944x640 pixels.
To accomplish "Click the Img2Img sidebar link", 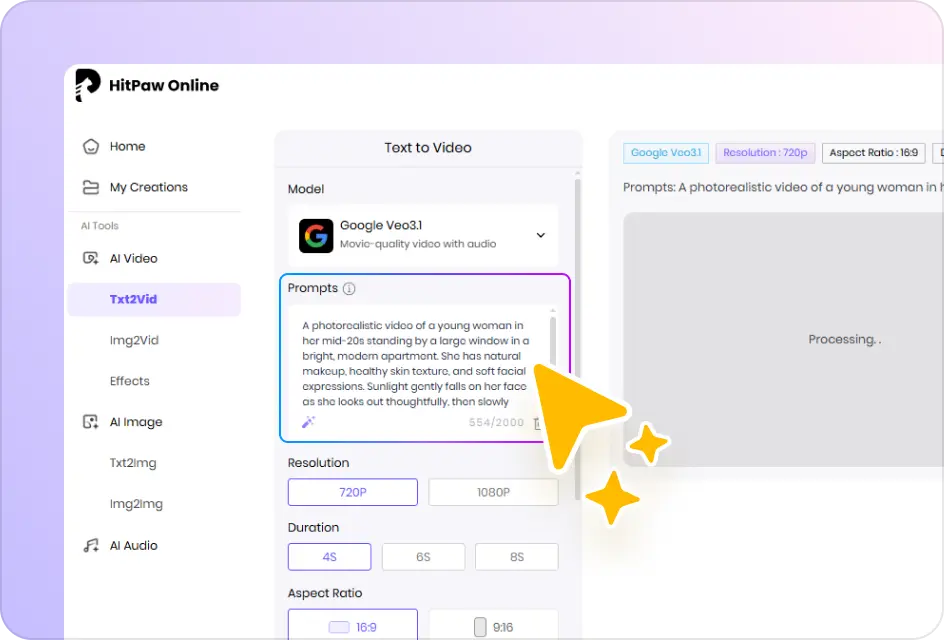I will (x=136, y=504).
